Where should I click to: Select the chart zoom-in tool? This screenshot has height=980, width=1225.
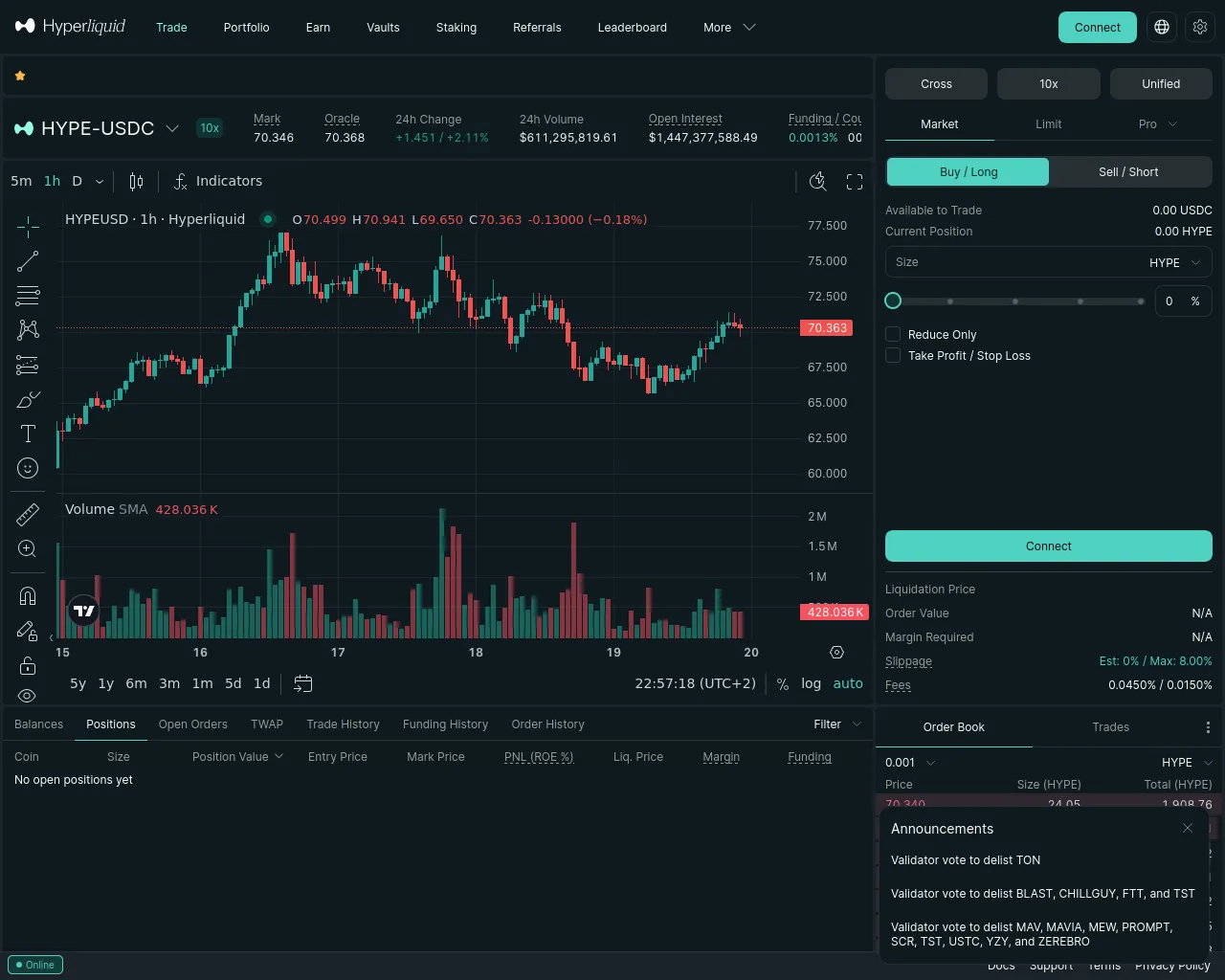[x=28, y=549]
